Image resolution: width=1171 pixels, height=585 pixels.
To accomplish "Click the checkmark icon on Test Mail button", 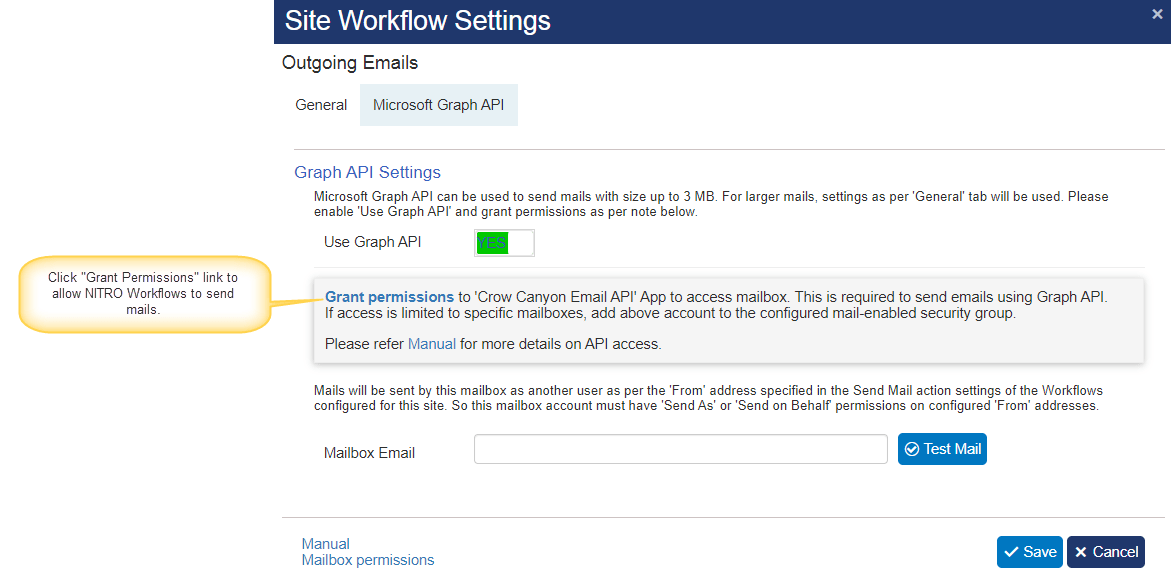I will tap(914, 448).
